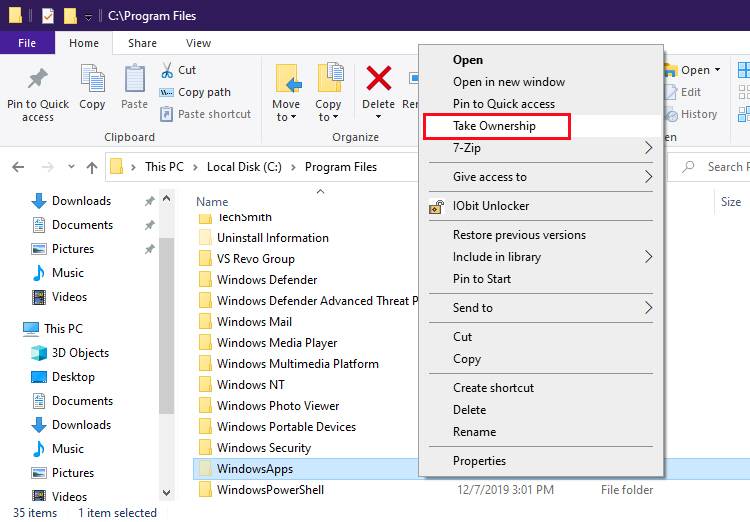Click the Copy icon in Clipboard group

[x=92, y=79]
